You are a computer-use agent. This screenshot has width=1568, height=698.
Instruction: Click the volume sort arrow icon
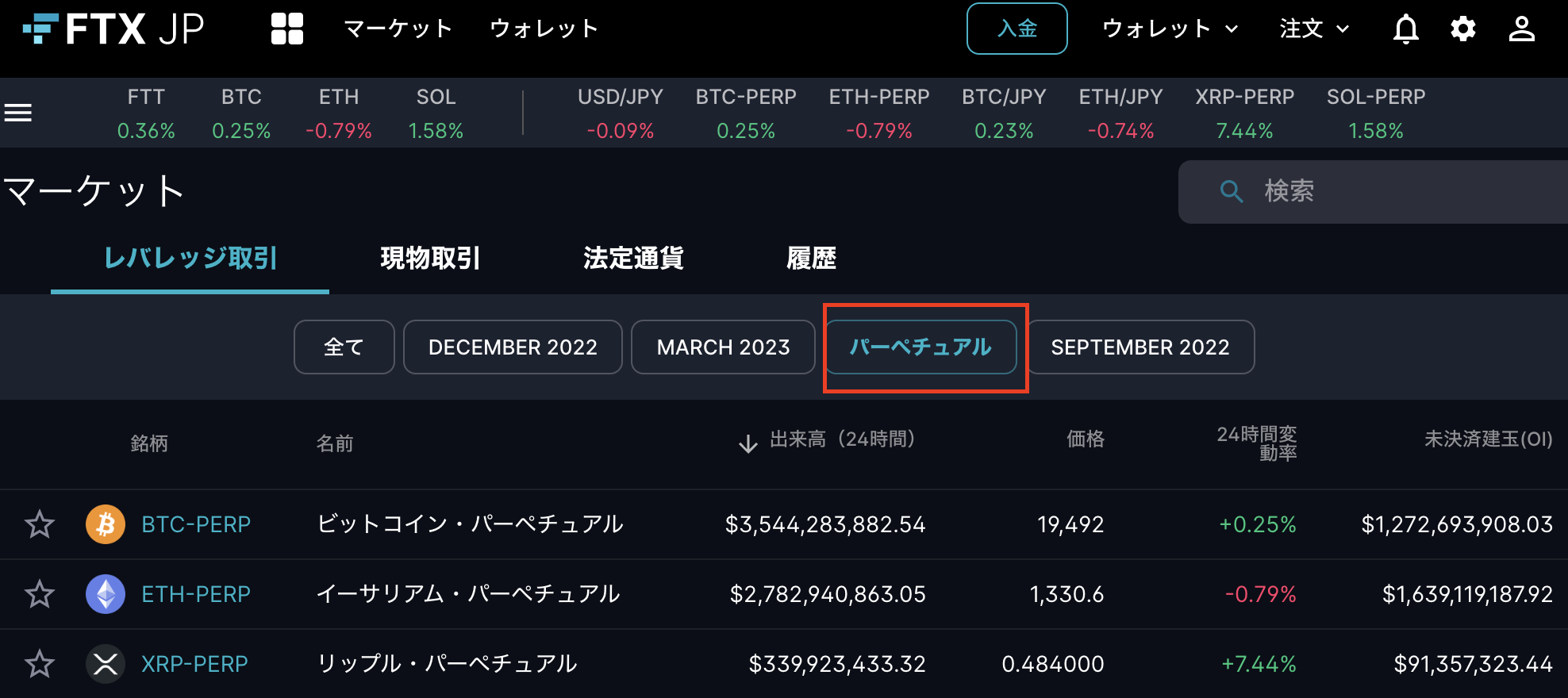pyautogui.click(x=747, y=443)
